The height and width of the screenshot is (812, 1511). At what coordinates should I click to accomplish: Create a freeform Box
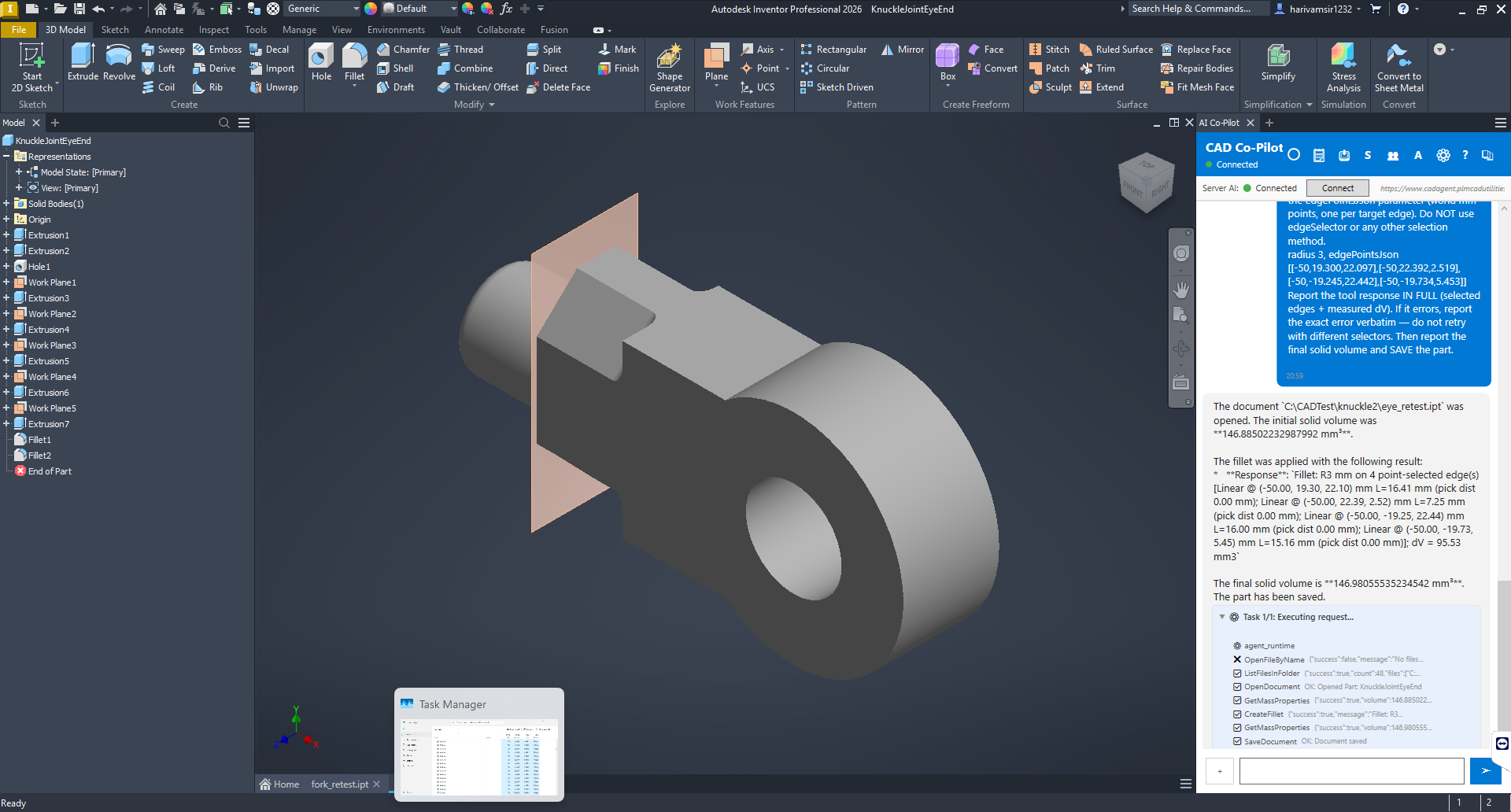(948, 62)
